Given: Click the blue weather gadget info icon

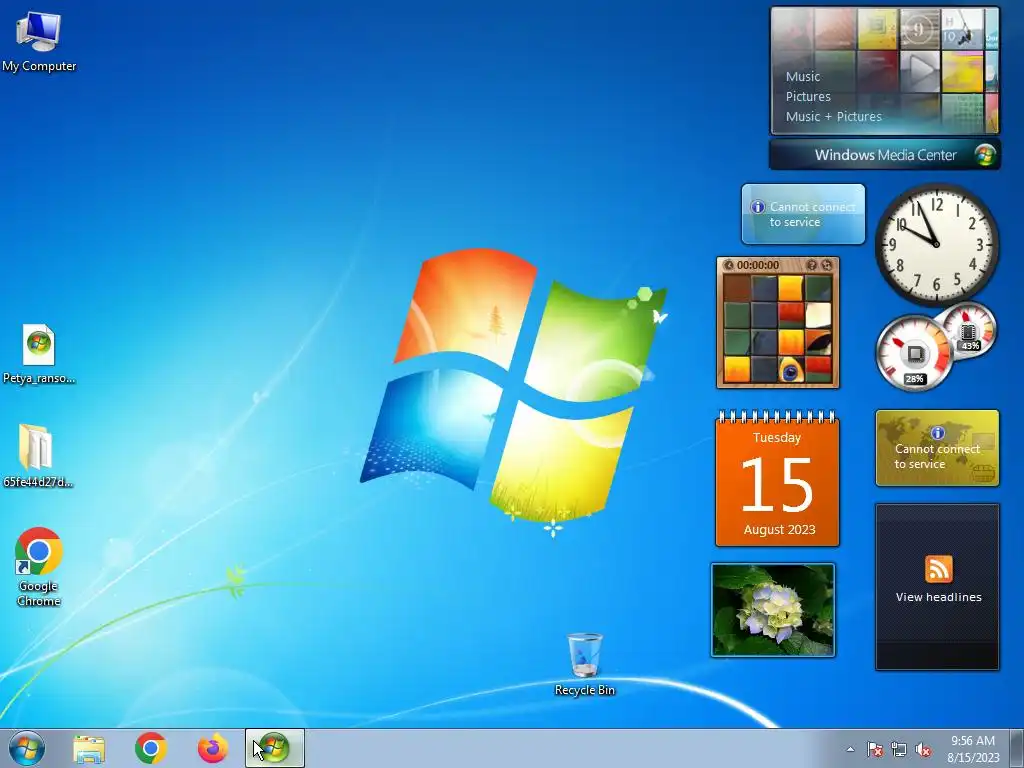Looking at the screenshot, I should pyautogui.click(x=758, y=207).
